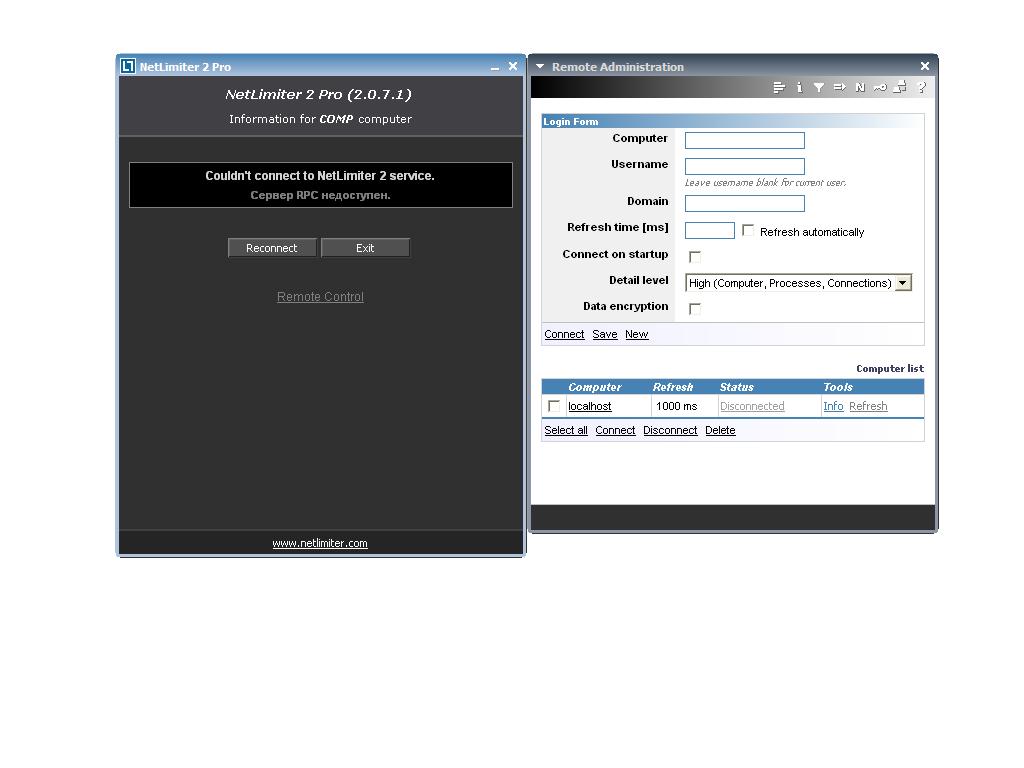Click the Exit button
The height and width of the screenshot is (768, 1024).
(x=365, y=248)
